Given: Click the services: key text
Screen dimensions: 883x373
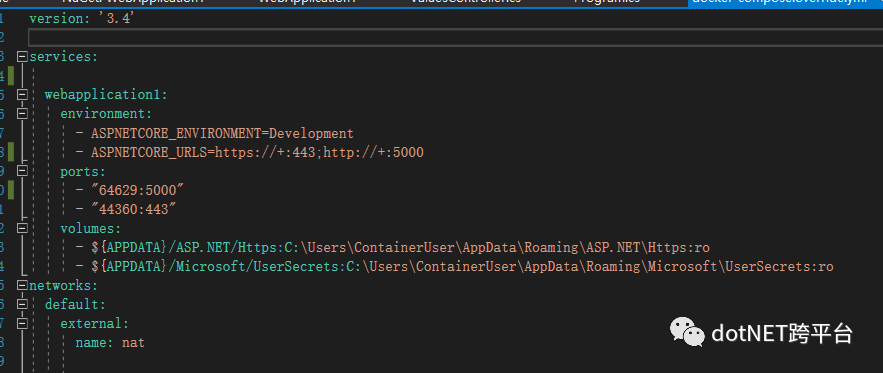Looking at the screenshot, I should [64, 57].
